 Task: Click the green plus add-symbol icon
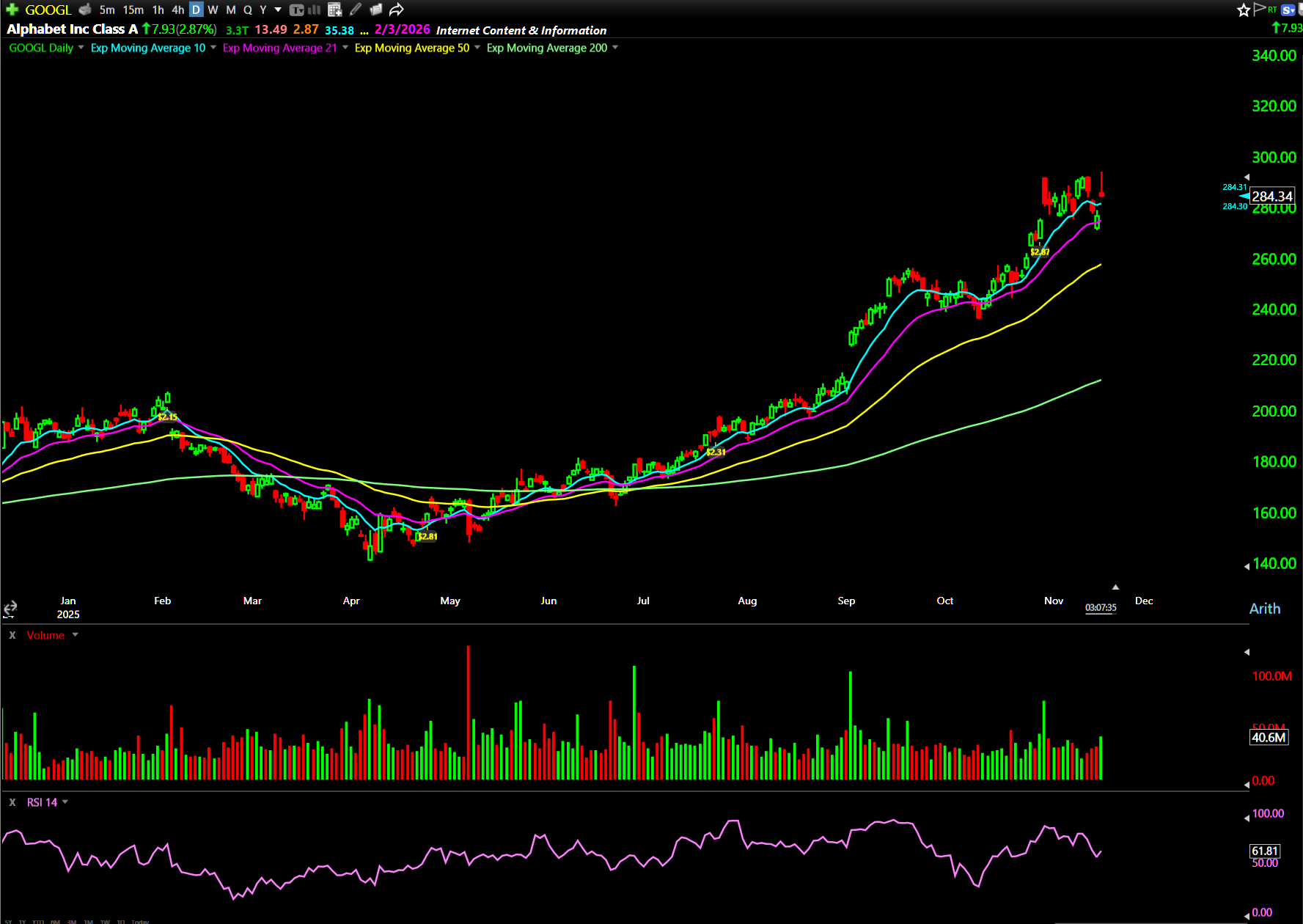(x=12, y=10)
